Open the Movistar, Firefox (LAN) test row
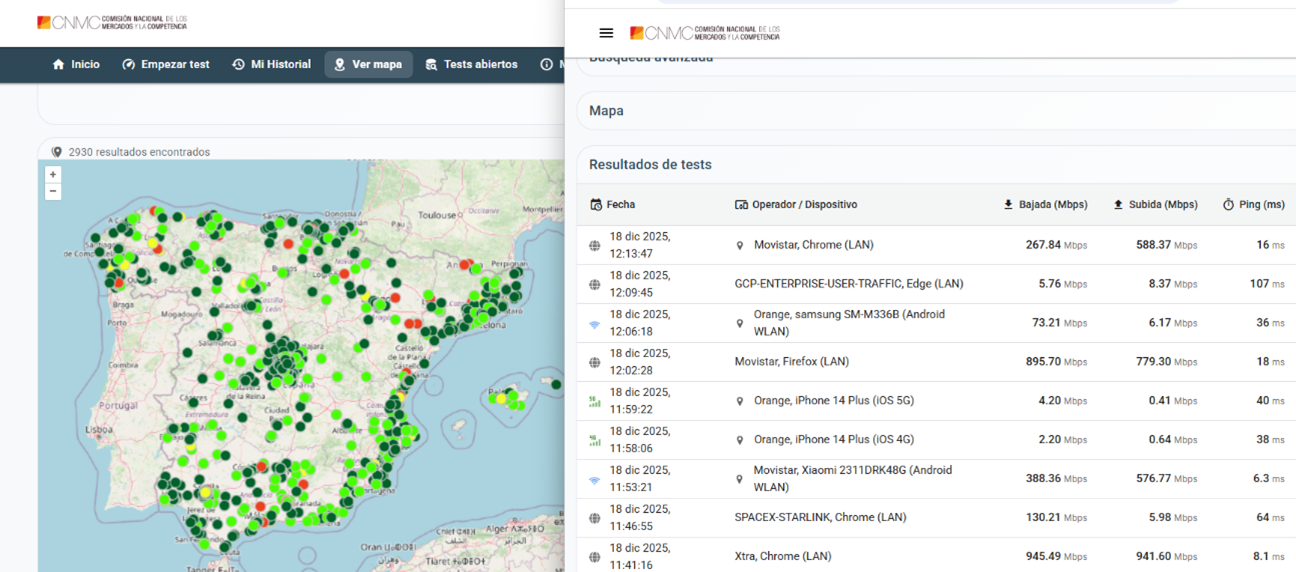 pos(791,362)
